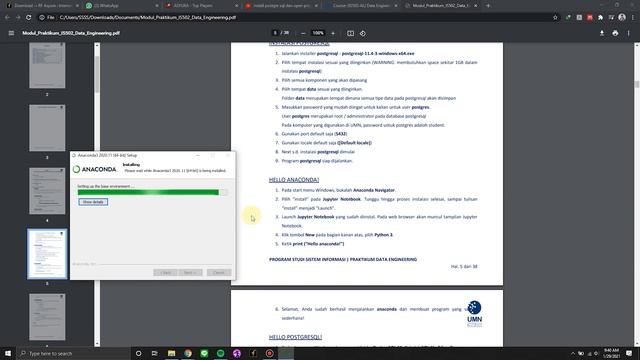Open Chrome from the taskbar
The image size is (640, 360).
tap(188, 353)
